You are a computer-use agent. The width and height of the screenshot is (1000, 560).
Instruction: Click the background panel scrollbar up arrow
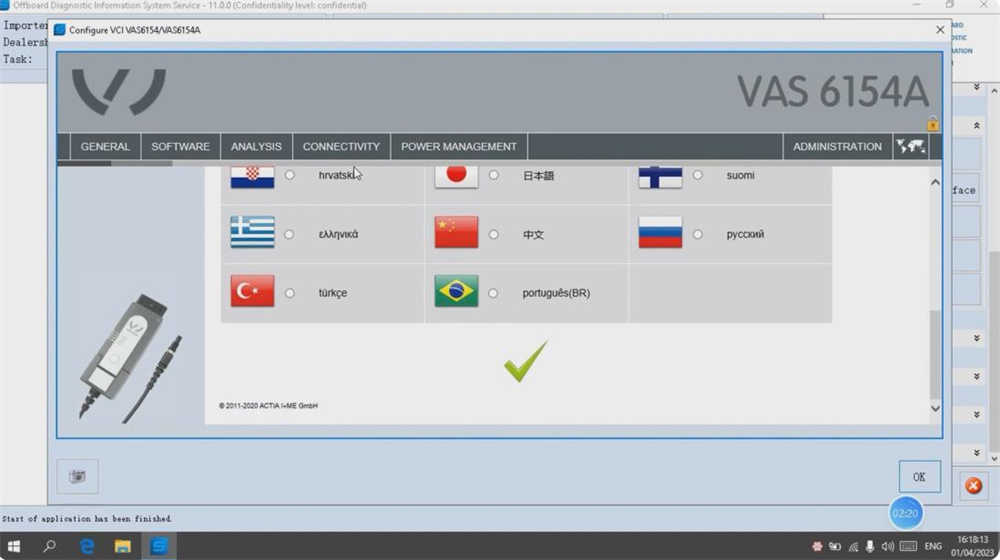coord(994,91)
